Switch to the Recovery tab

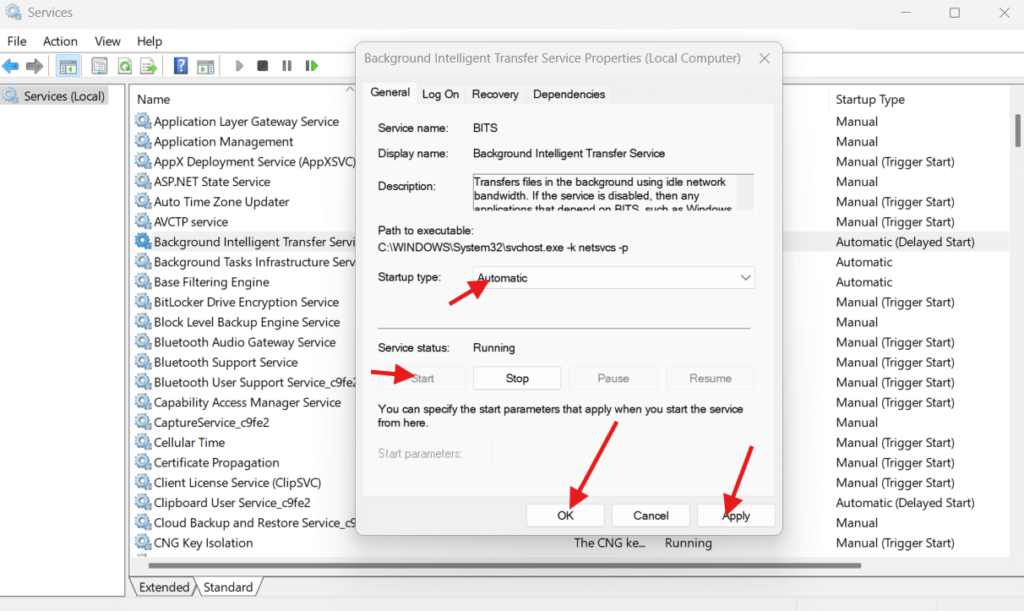[x=495, y=94]
